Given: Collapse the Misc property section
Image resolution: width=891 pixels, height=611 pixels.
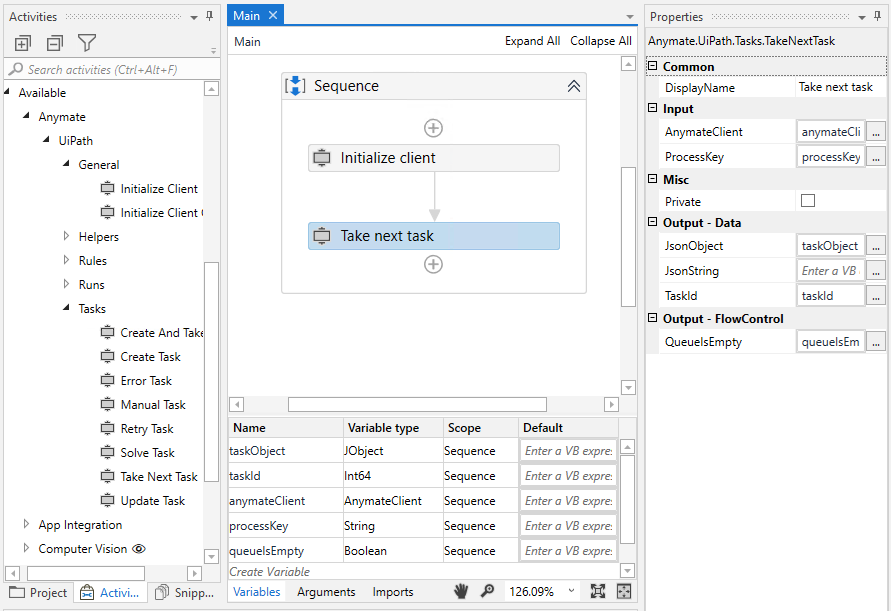Looking at the screenshot, I should pos(653,178).
